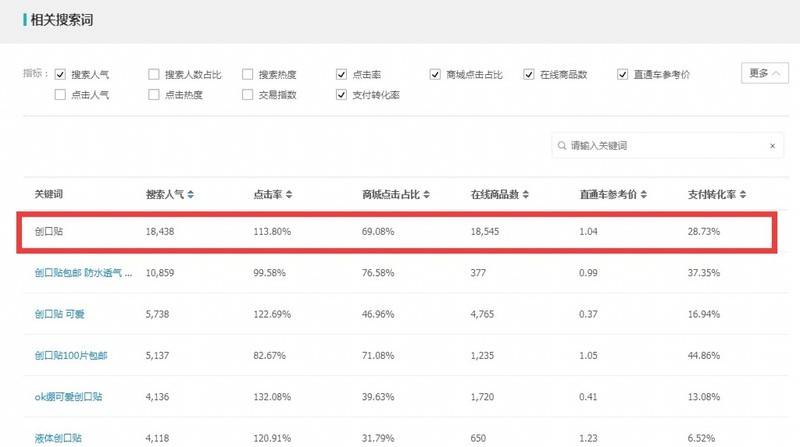This screenshot has height=447, width=800.
Task: Sort by 在线商品数 column arrows
Action: point(526,194)
